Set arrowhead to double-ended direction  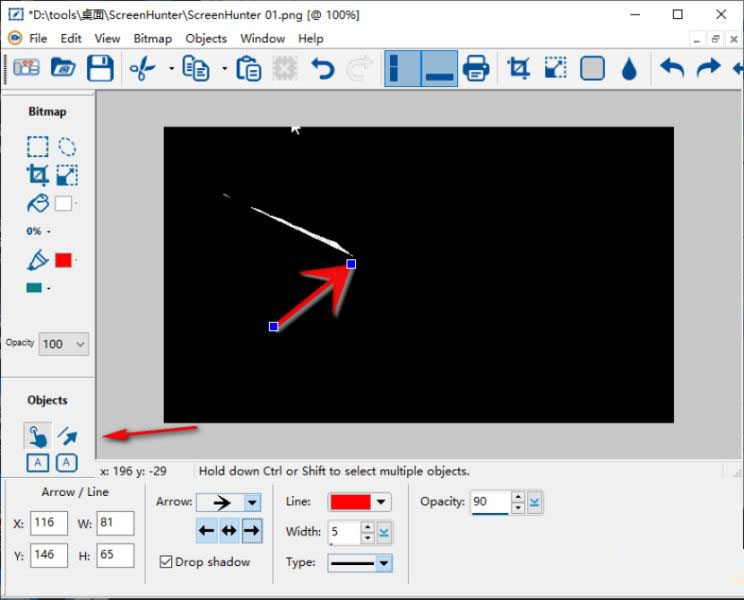pos(229,531)
